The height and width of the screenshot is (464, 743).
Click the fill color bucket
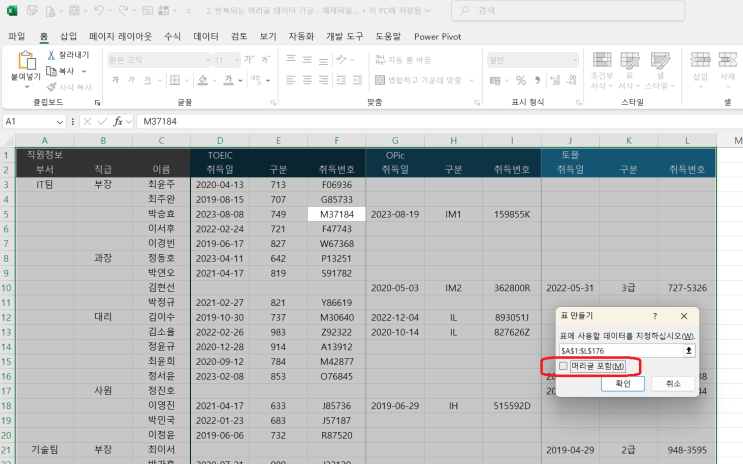[203, 80]
